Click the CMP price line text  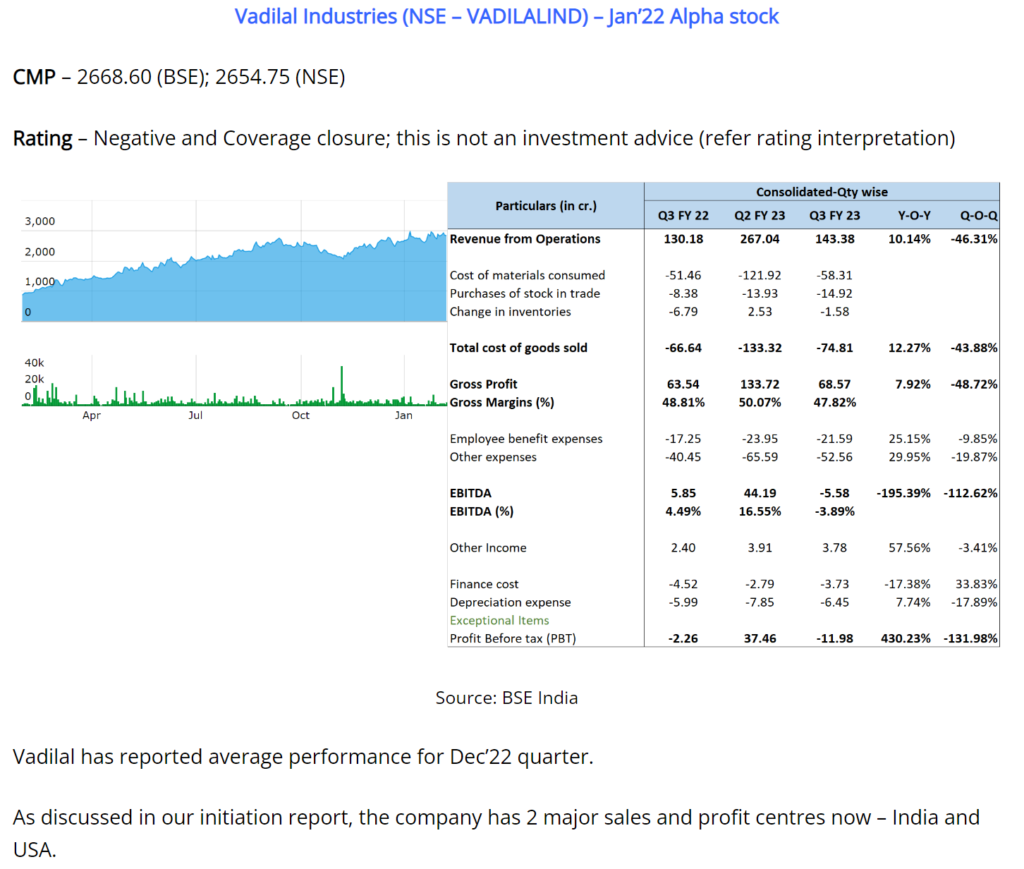pyautogui.click(x=179, y=77)
